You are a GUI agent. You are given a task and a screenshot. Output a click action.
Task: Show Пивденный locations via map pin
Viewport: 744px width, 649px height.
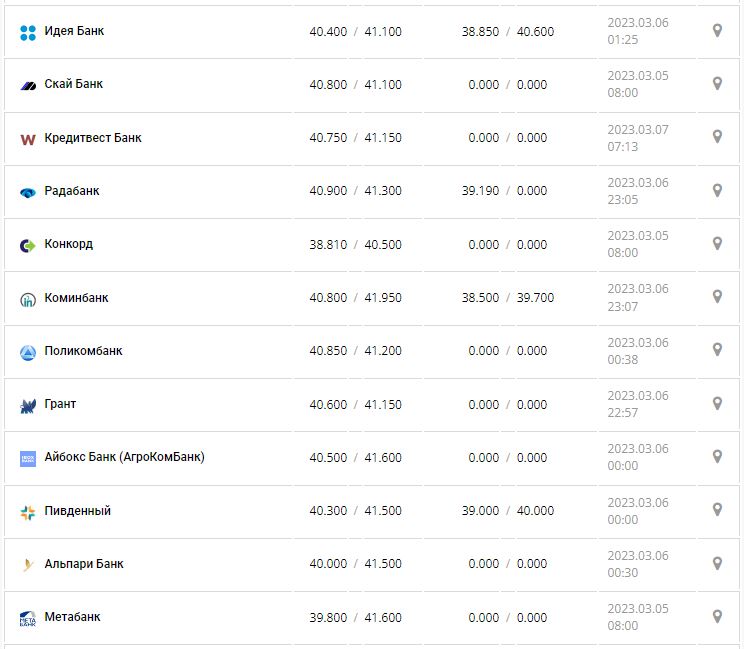[x=717, y=510]
